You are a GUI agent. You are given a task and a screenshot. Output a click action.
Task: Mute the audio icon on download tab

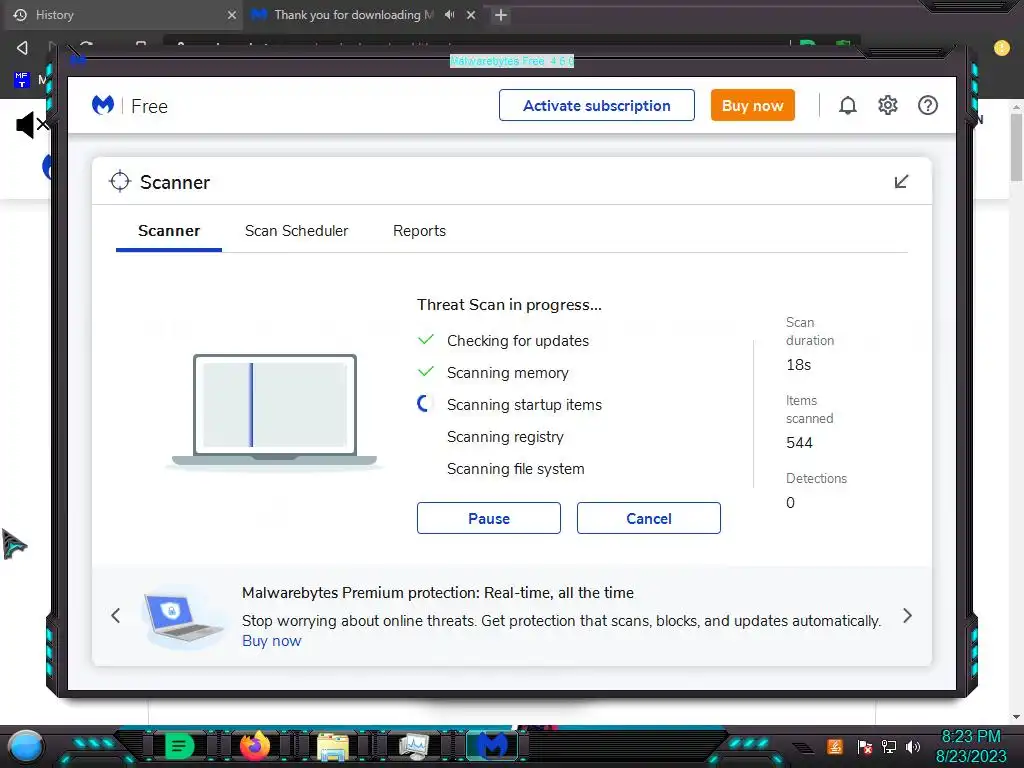click(449, 15)
